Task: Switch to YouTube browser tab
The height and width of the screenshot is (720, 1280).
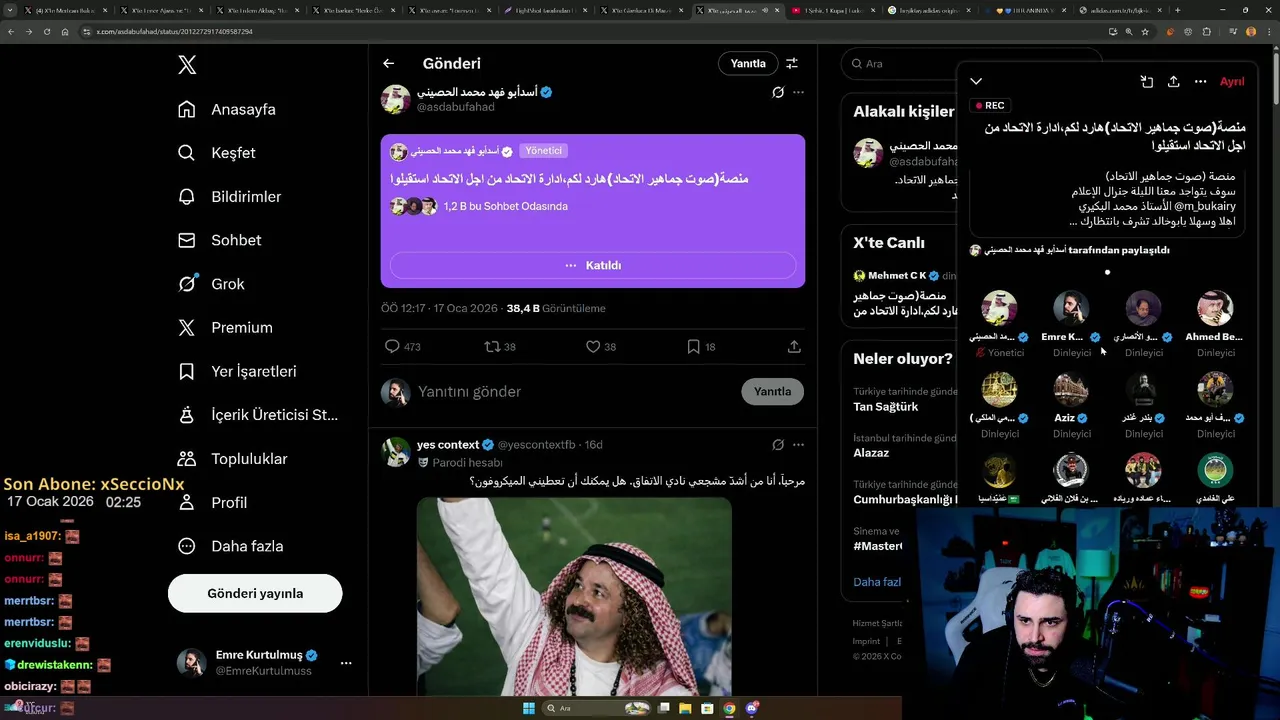Action: [832, 10]
